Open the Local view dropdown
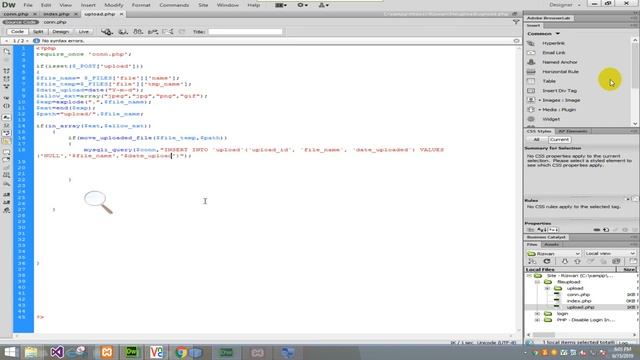 610,253
